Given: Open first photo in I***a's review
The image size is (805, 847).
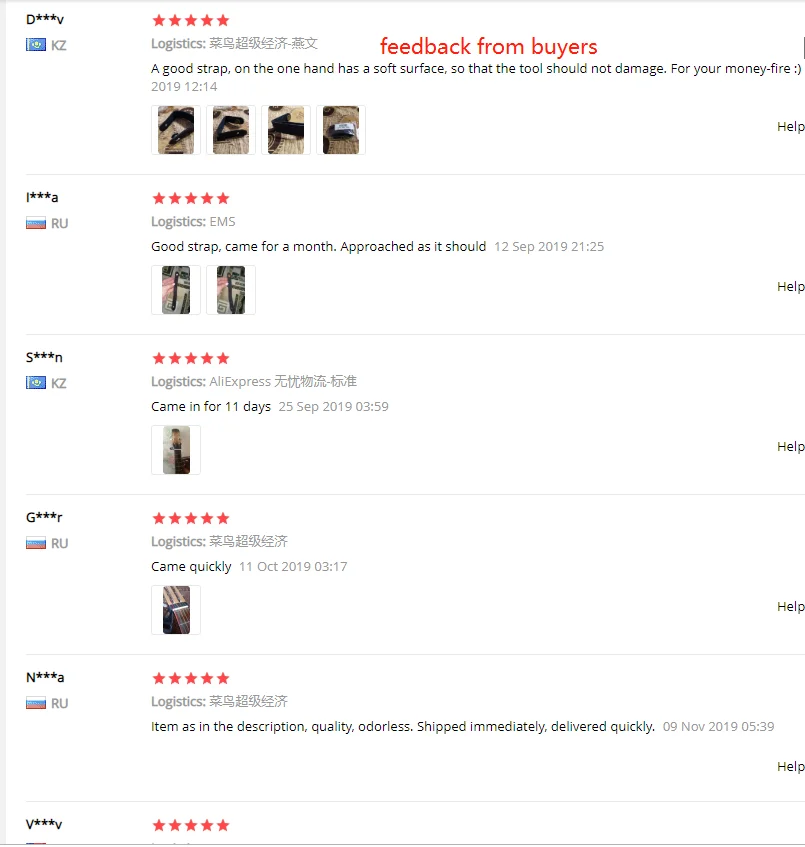Looking at the screenshot, I should tap(176, 290).
